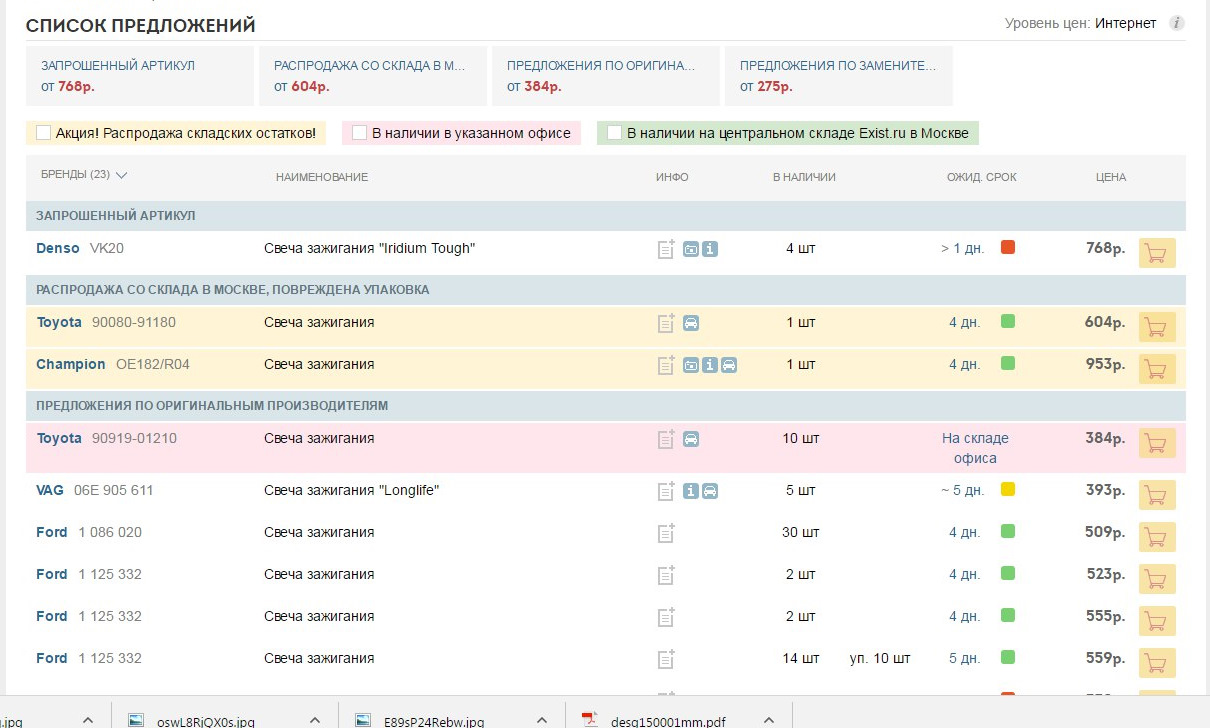Open chevron menu for desg150001mm.pdf download
This screenshot has height=728, width=1210.
click(768, 720)
